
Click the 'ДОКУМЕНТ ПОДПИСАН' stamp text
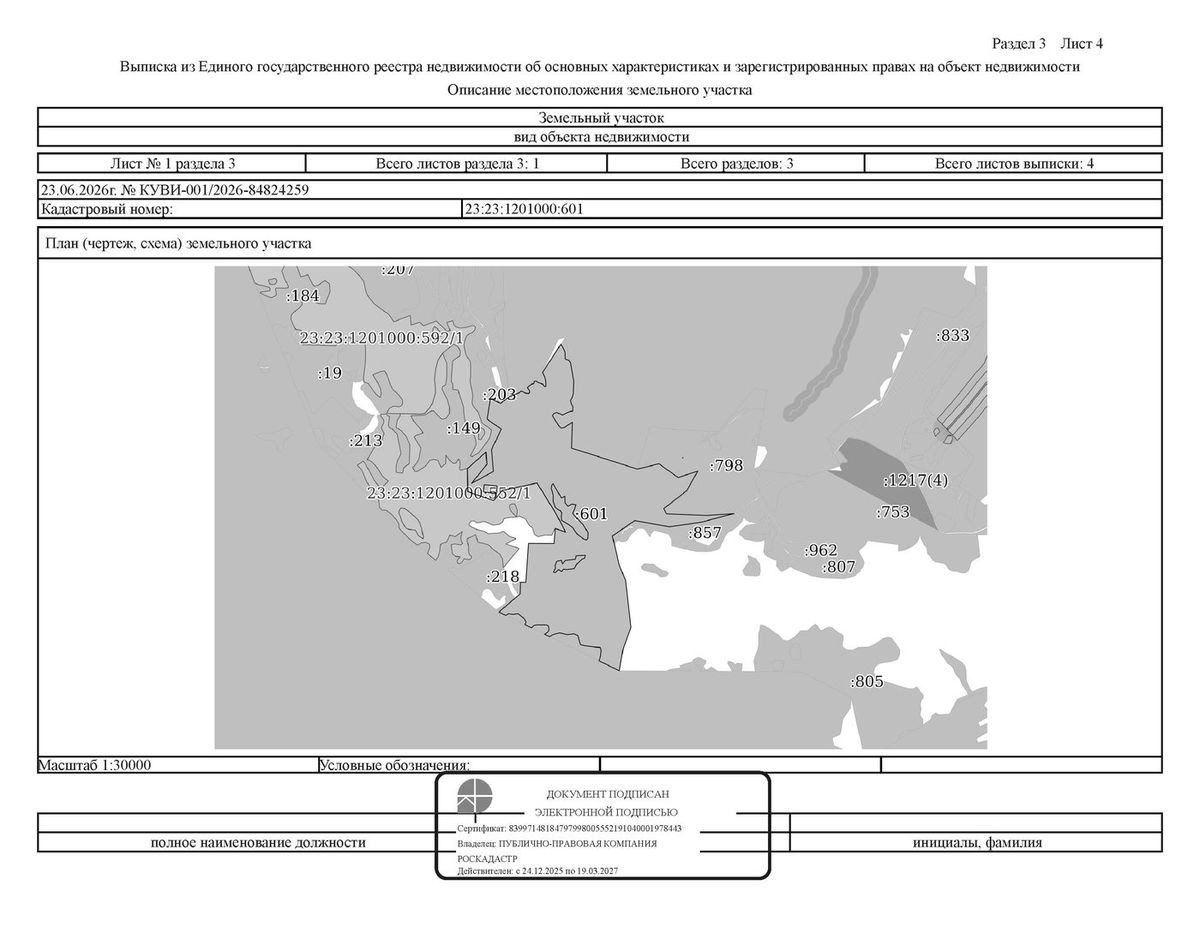(x=607, y=793)
